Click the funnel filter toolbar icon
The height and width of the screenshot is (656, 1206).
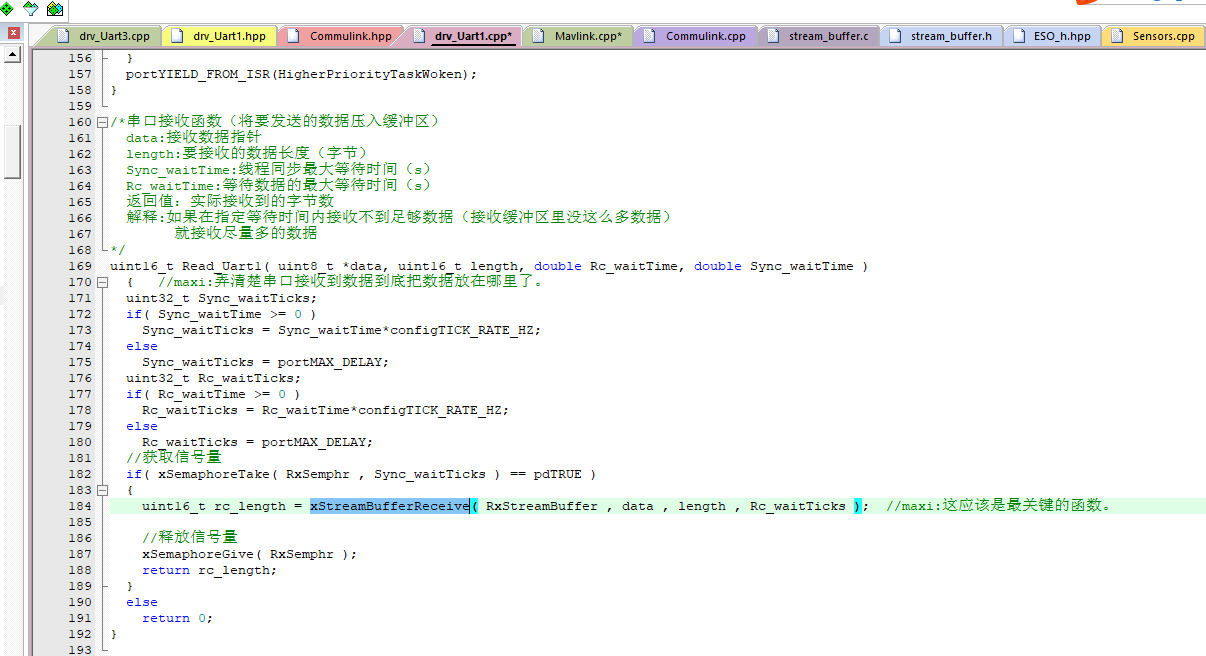coord(30,9)
